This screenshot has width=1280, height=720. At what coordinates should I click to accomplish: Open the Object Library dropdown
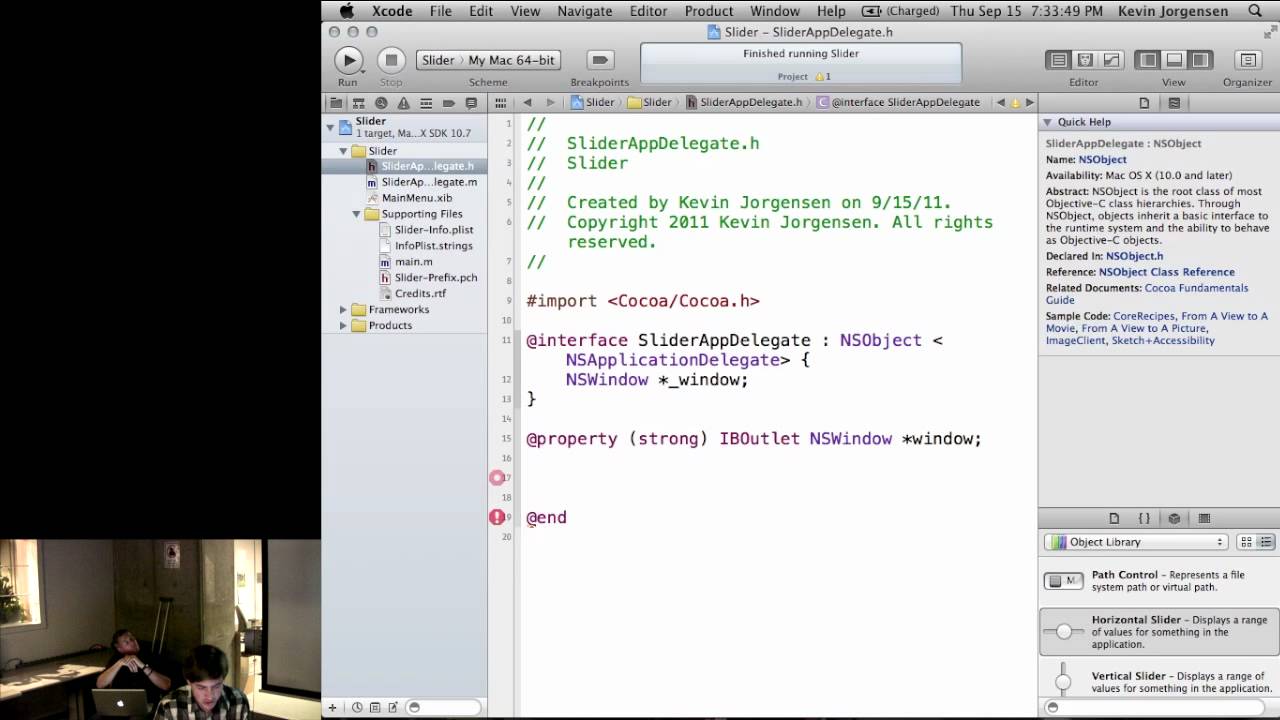tap(1135, 542)
